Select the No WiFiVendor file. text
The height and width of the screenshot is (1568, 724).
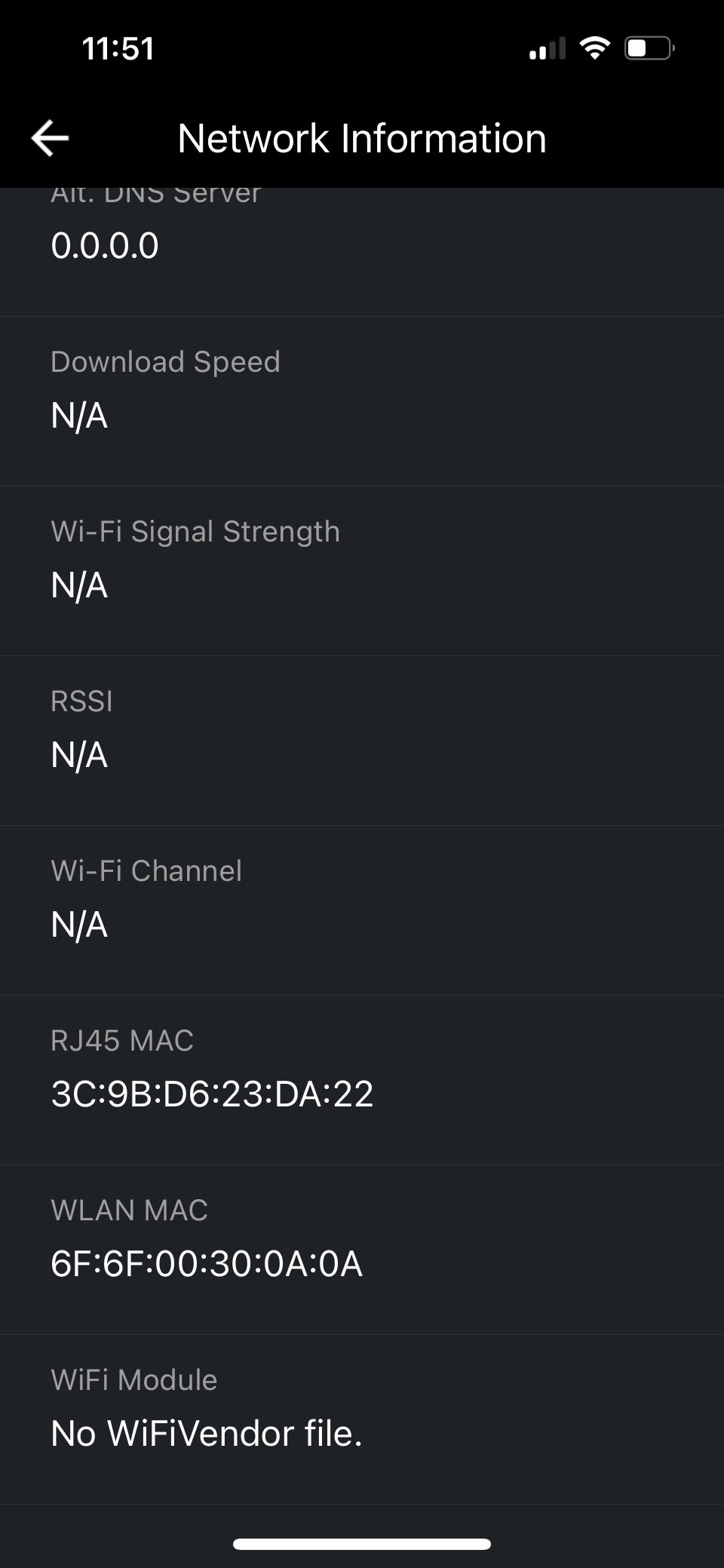[207, 1434]
